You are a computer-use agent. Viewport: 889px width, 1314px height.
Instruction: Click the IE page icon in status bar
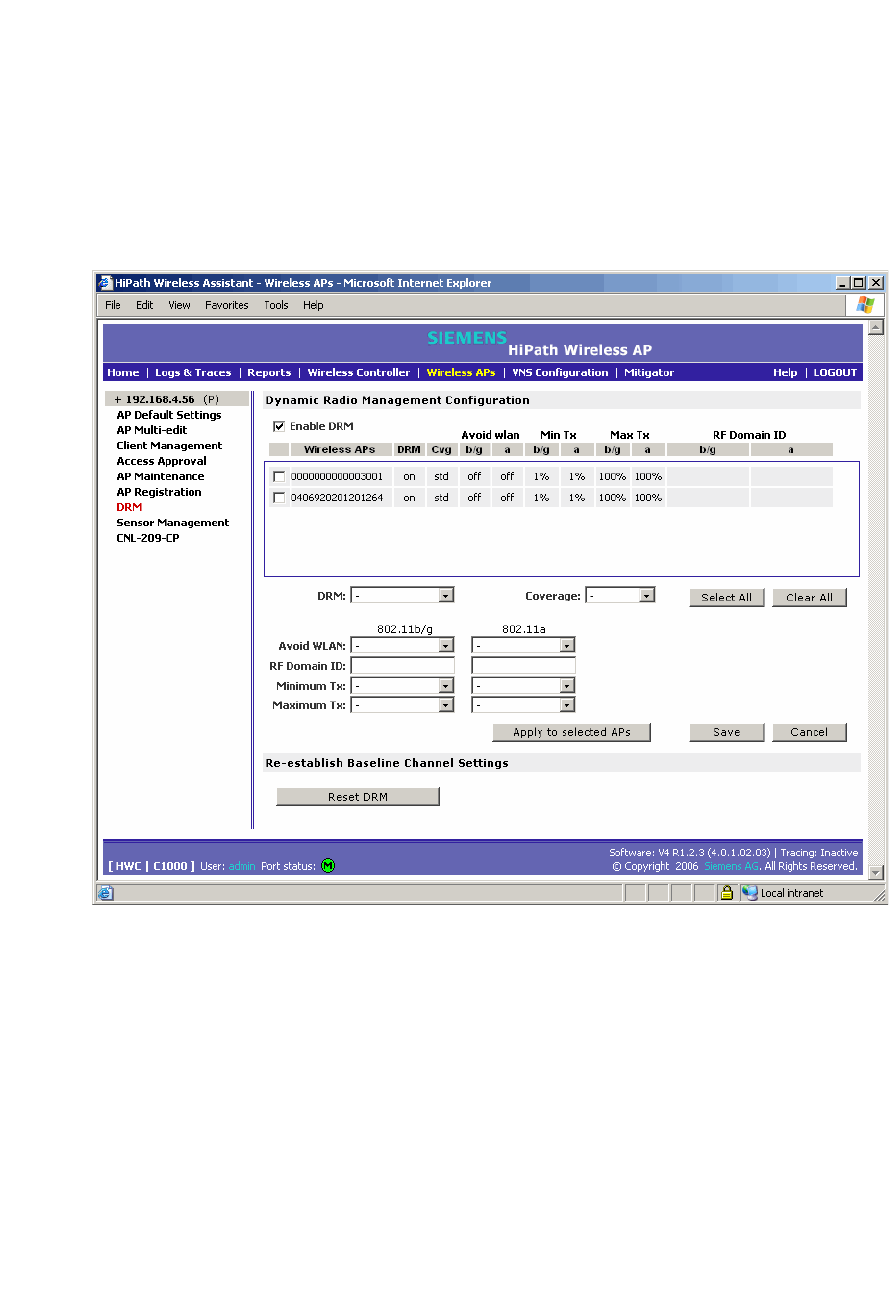(x=105, y=893)
